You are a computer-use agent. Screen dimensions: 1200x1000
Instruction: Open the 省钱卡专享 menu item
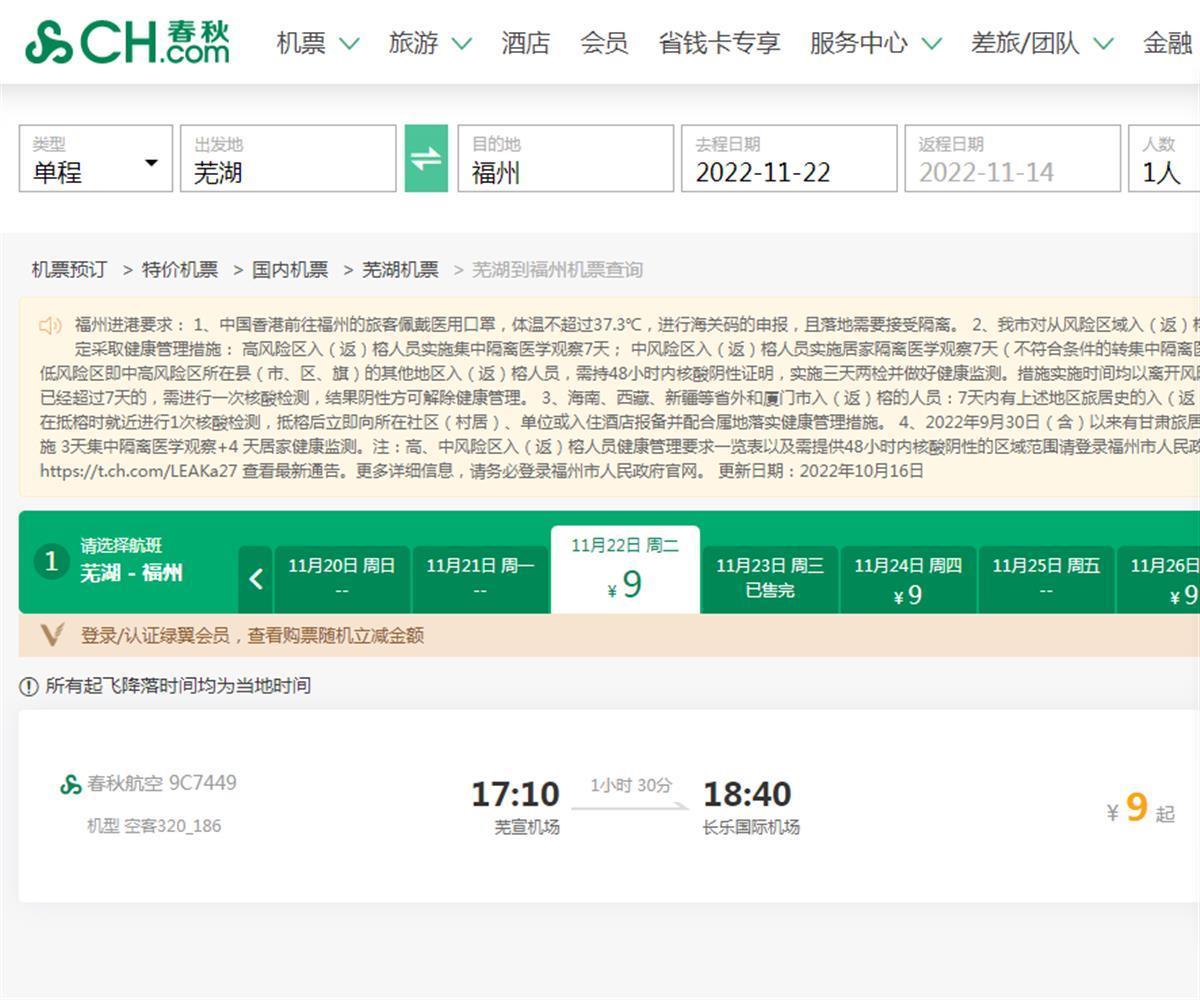[719, 43]
